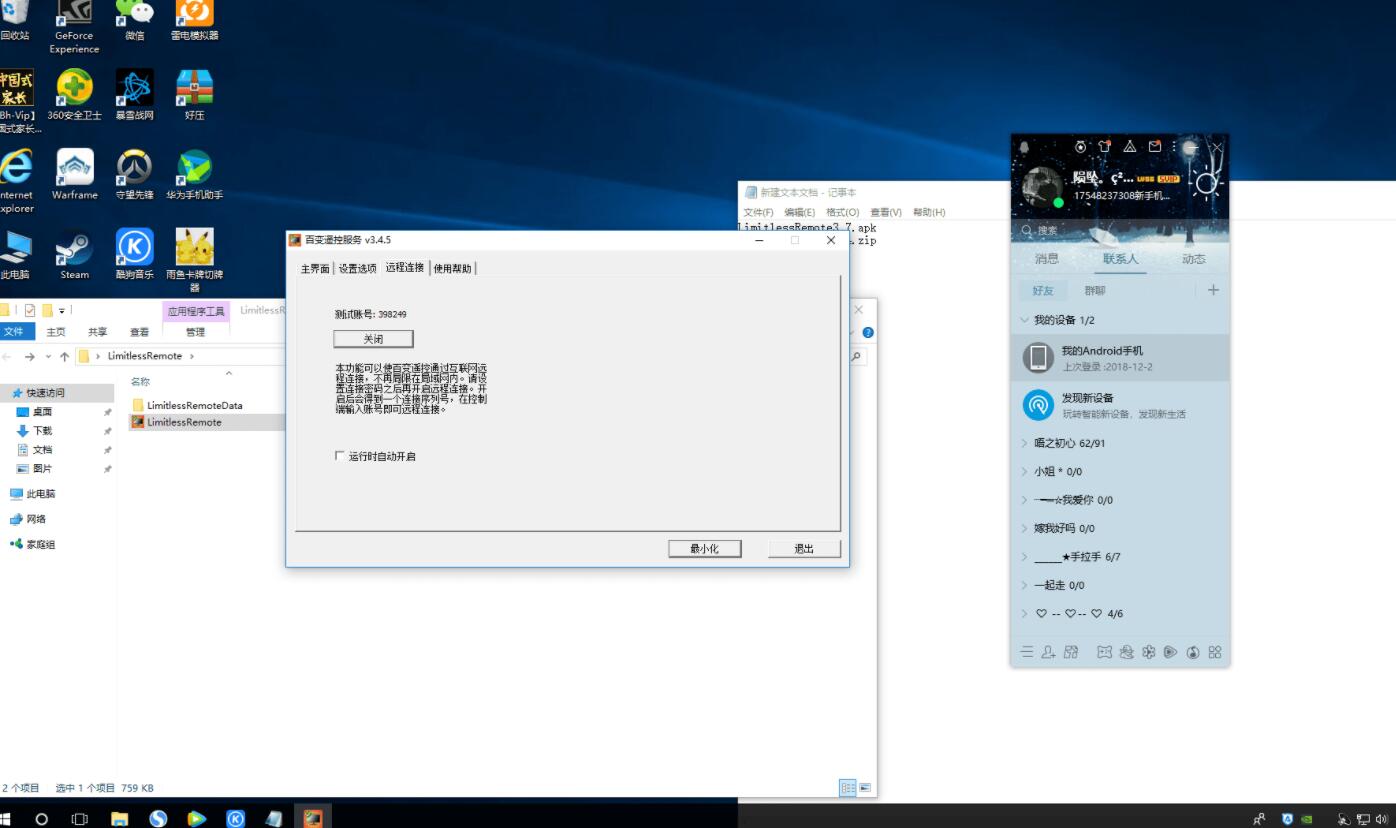Expand 我的设备 group in QQ
Screen dimensions: 1396x828
click(1024, 320)
